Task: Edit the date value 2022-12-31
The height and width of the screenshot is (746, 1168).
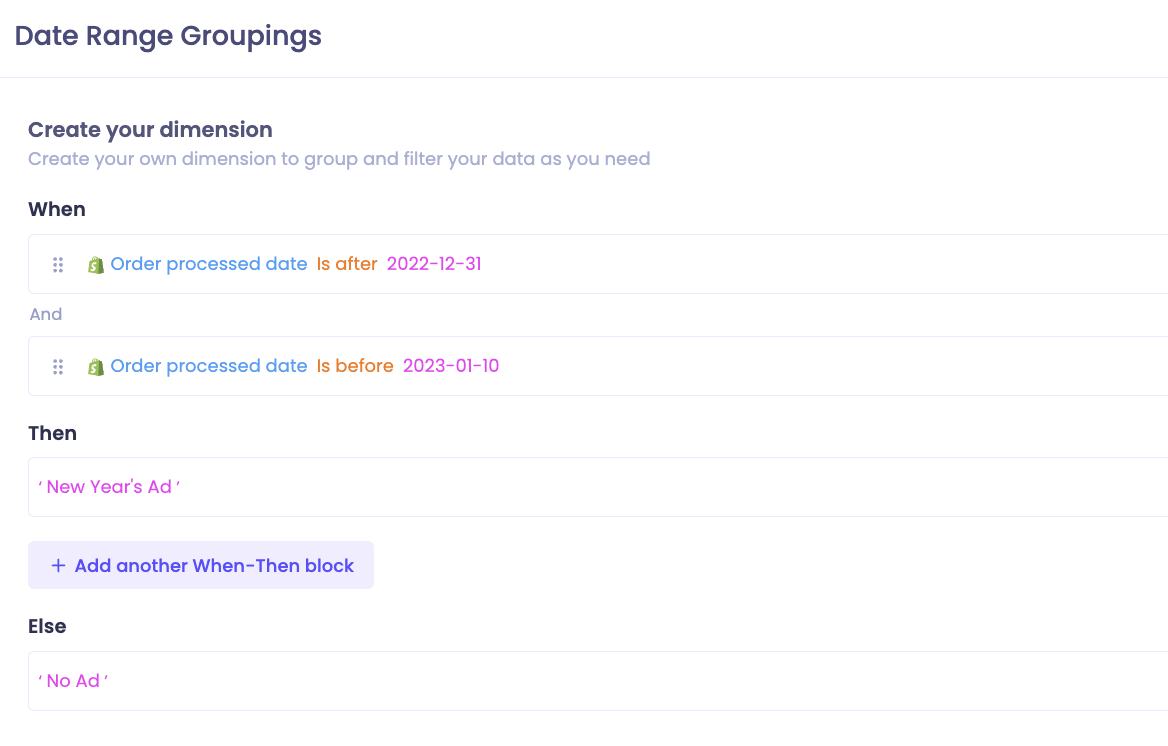Action: 434,264
